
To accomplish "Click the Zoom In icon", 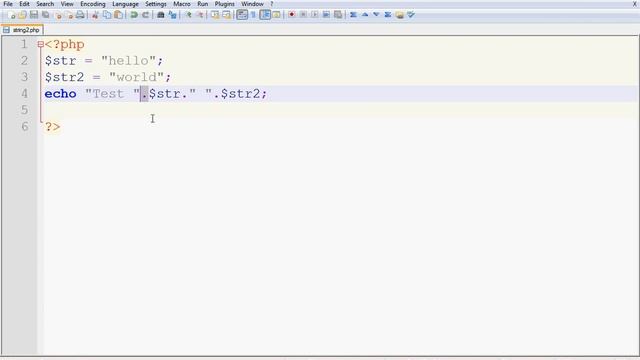I will (188, 15).
